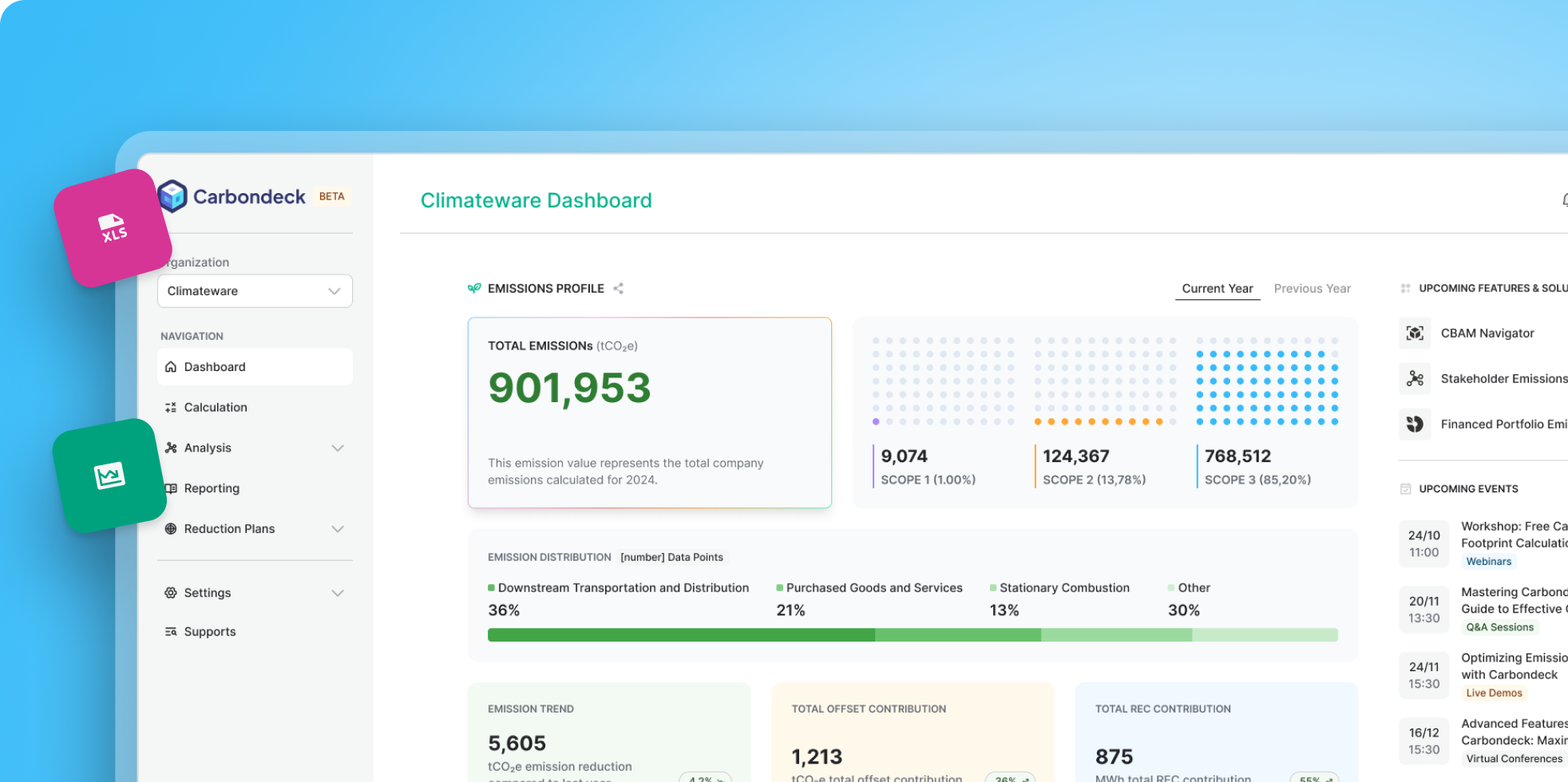
Task: Click the Total Emissions 901,953 card
Action: coord(650,413)
